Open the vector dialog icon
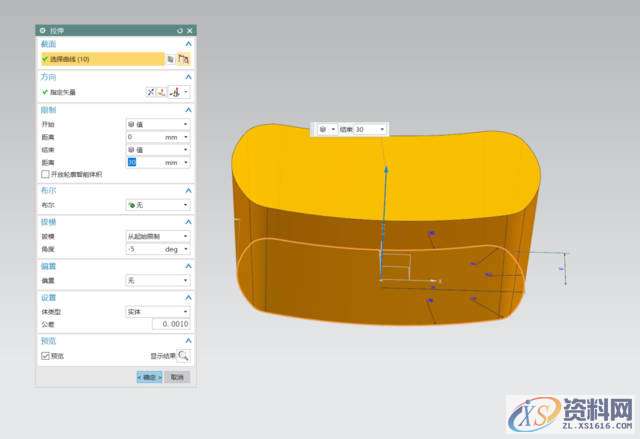This screenshot has width=640, height=439. [x=162, y=92]
